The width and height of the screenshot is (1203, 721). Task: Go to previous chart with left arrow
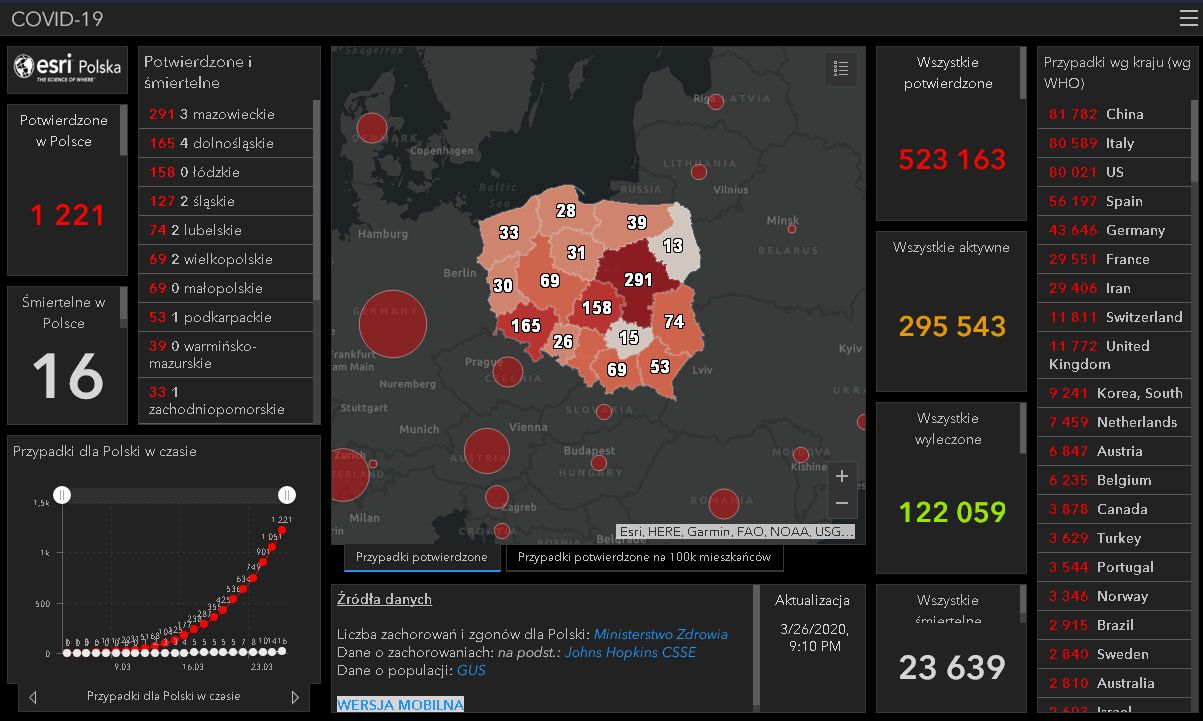(x=33, y=697)
